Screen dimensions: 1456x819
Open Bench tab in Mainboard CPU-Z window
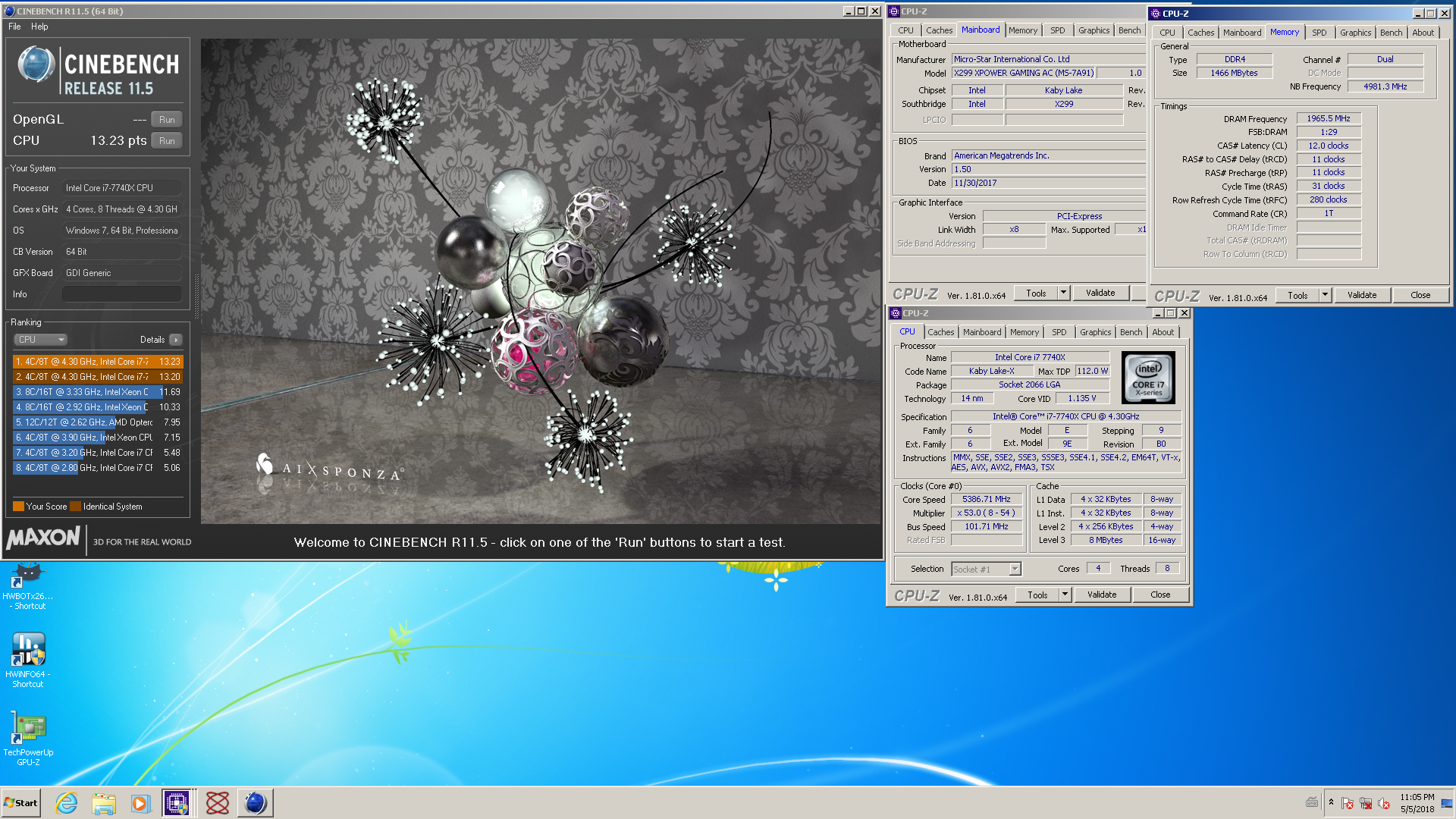coord(1129,30)
